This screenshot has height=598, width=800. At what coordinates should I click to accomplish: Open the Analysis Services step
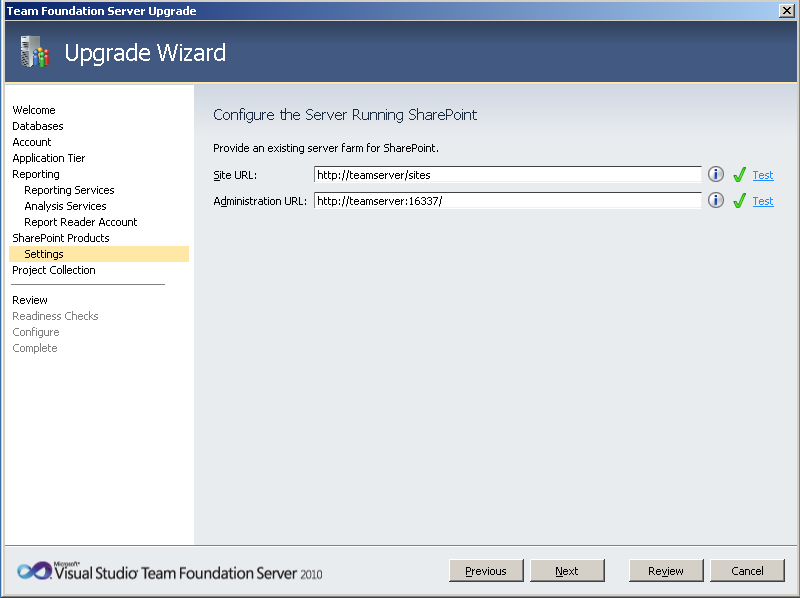coord(65,206)
